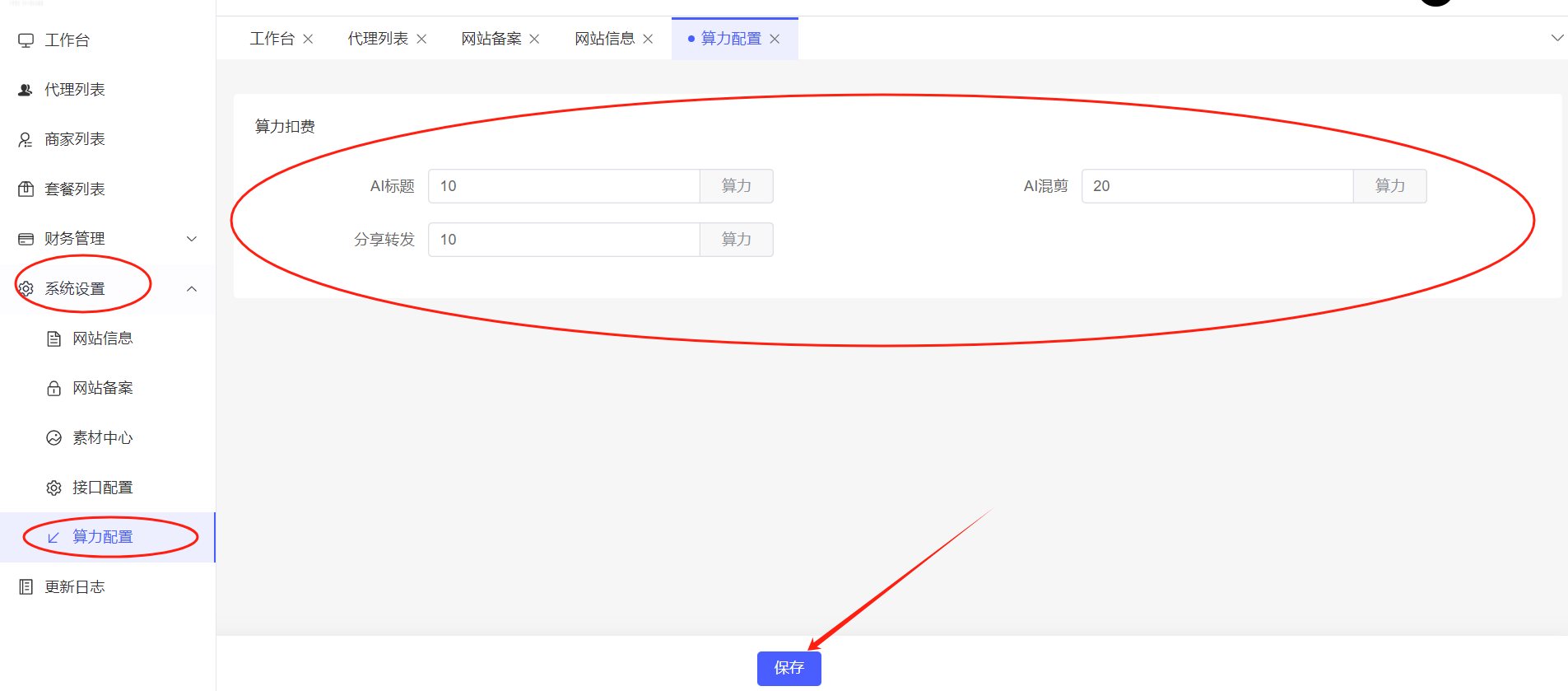The height and width of the screenshot is (691, 1568).
Task: Click the 工作台 monitor icon in sidebar
Action: [x=26, y=40]
